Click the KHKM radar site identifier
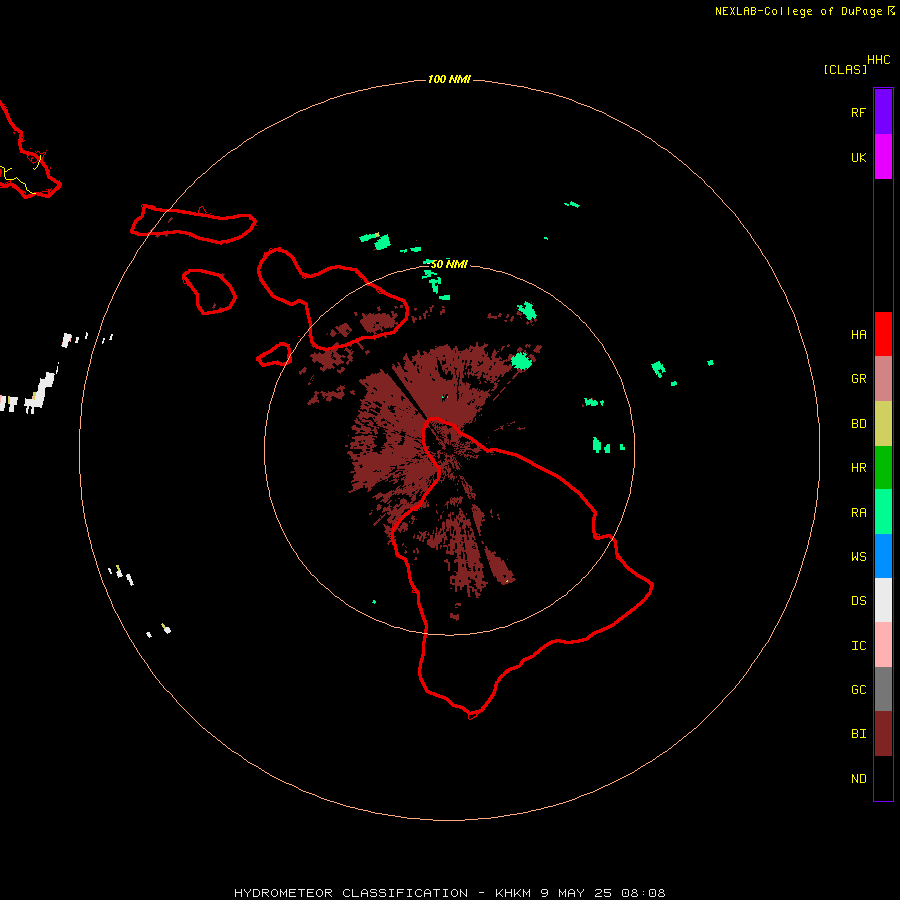 point(515,893)
